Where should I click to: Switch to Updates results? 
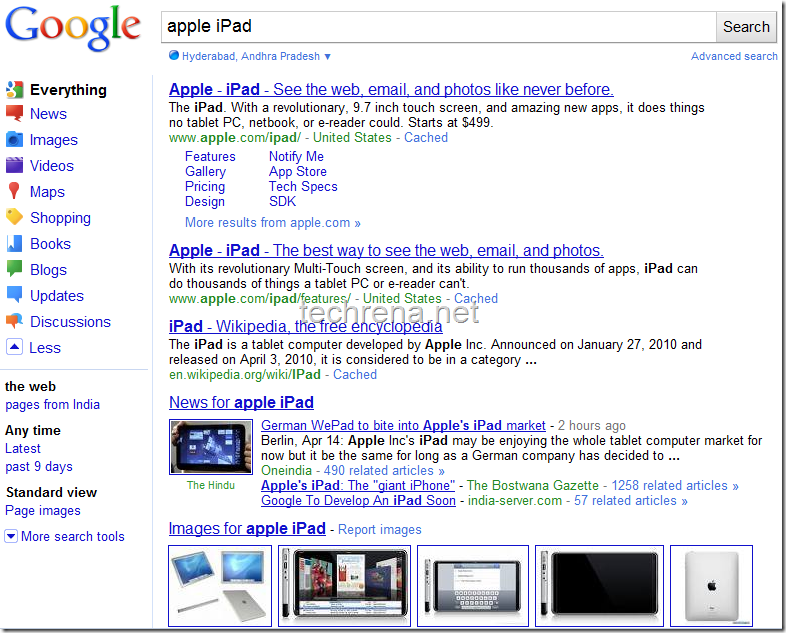57,296
